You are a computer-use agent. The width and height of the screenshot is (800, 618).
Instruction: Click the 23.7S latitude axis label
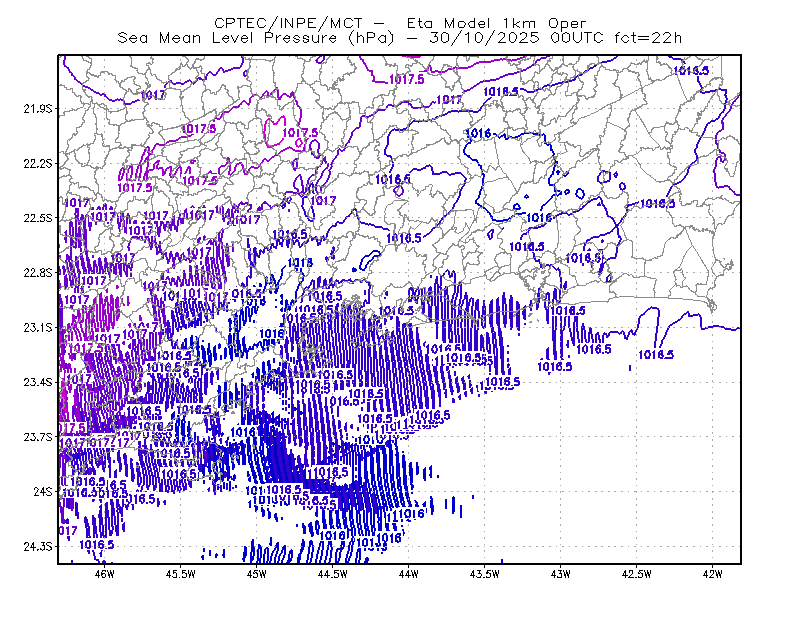click(38, 437)
